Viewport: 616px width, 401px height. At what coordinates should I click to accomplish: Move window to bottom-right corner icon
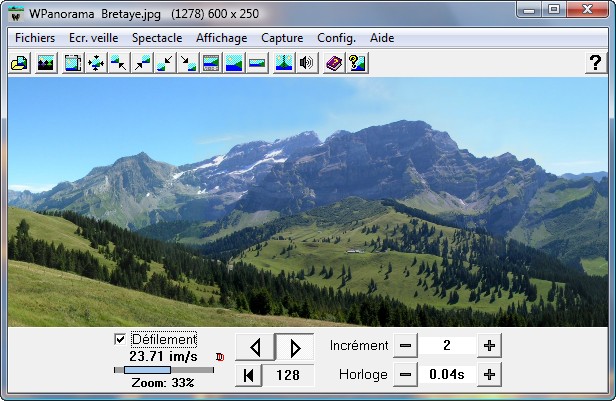point(188,63)
